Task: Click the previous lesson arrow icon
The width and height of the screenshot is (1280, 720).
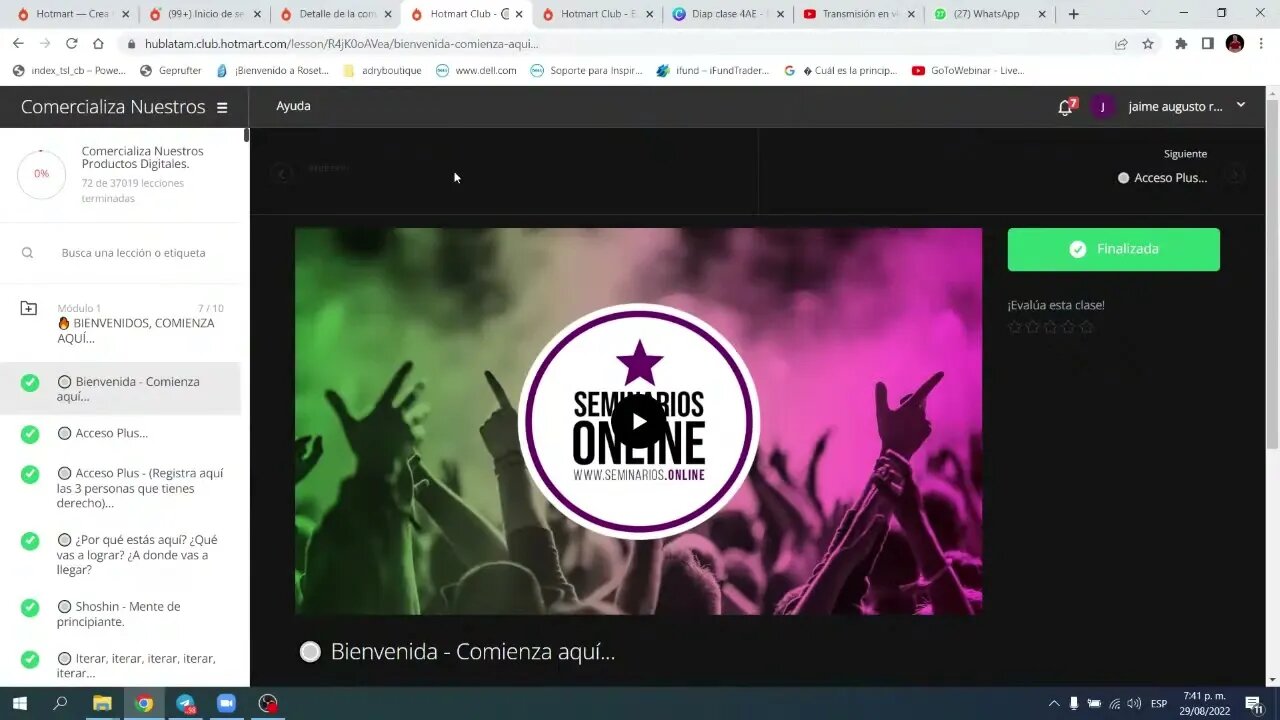Action: coord(282,174)
